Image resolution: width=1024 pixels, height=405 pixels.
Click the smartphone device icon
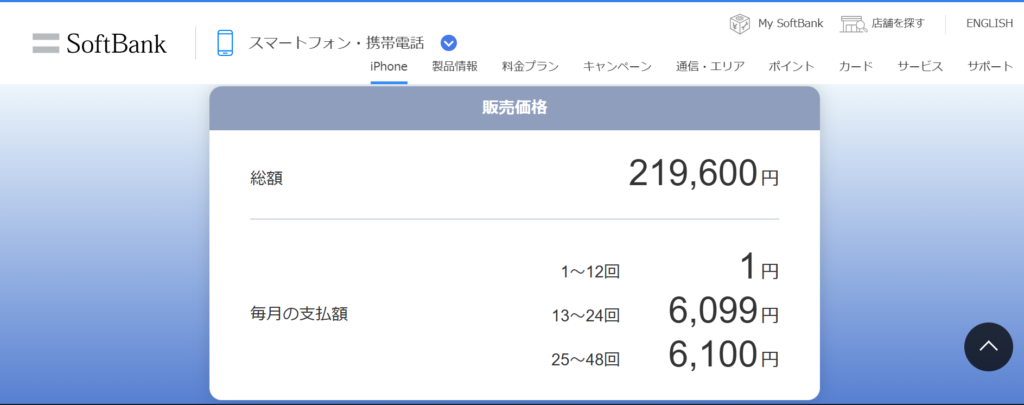pyautogui.click(x=225, y=43)
